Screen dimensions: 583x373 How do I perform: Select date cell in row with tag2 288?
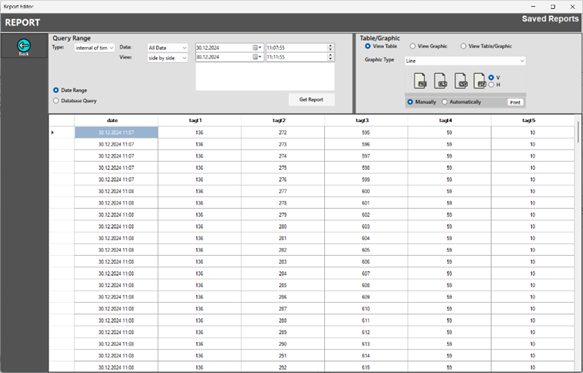(x=116, y=320)
